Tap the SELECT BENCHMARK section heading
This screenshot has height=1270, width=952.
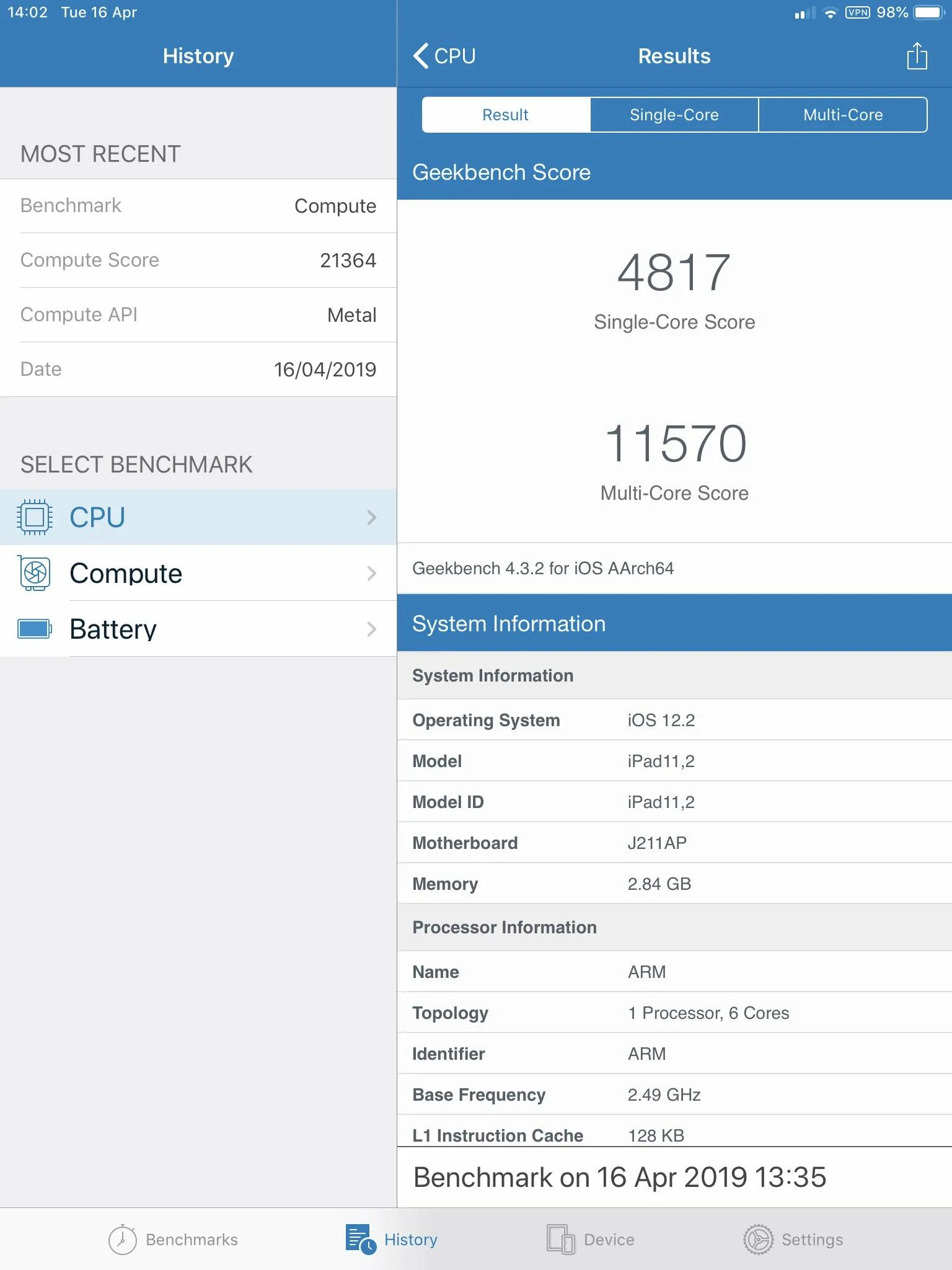136,464
